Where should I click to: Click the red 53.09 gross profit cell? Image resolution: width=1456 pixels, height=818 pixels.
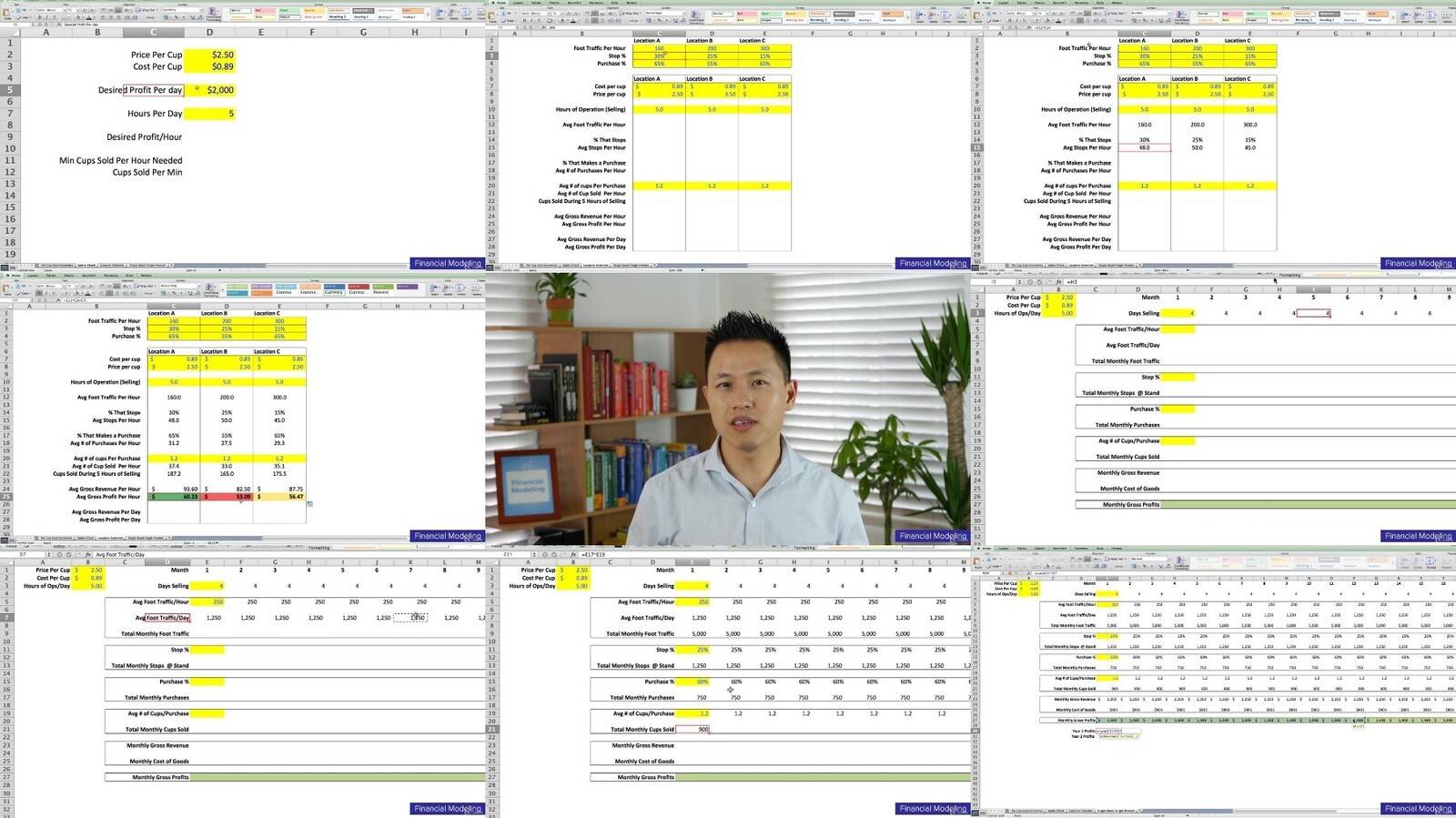[x=227, y=497]
